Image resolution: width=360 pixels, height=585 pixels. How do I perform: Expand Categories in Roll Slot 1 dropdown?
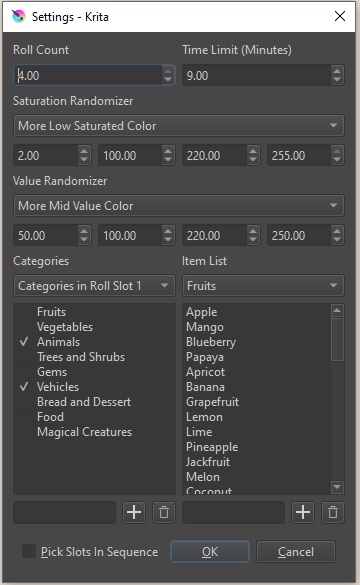click(94, 286)
